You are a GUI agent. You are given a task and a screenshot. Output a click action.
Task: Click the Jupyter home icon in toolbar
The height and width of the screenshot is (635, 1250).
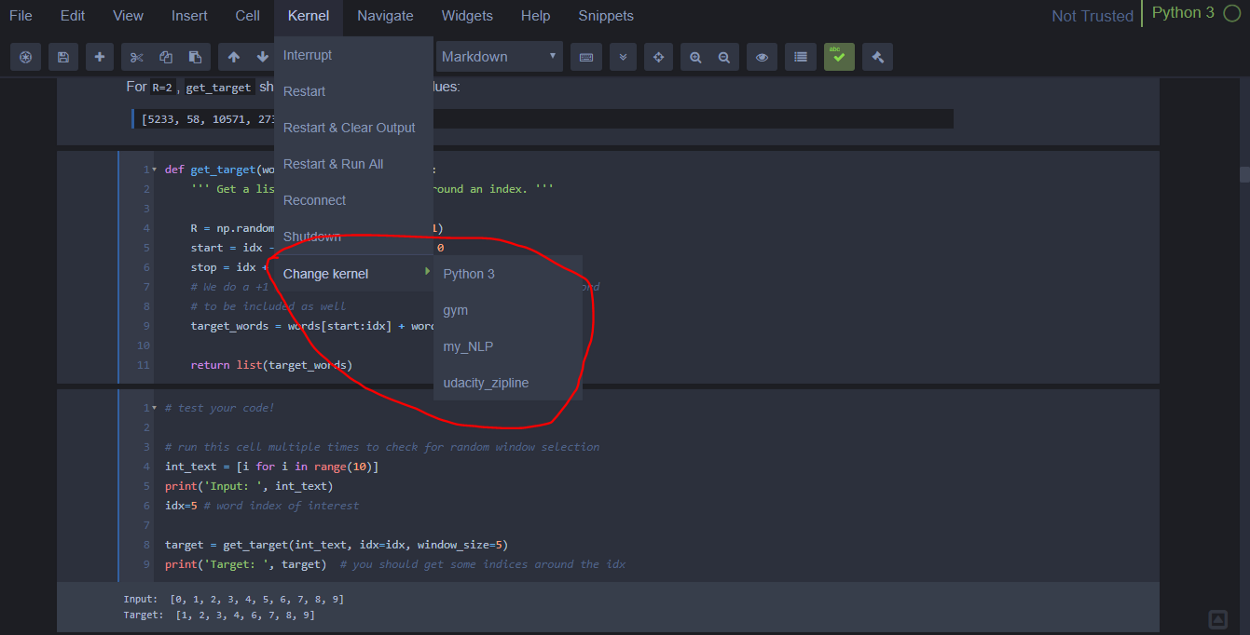(26, 57)
